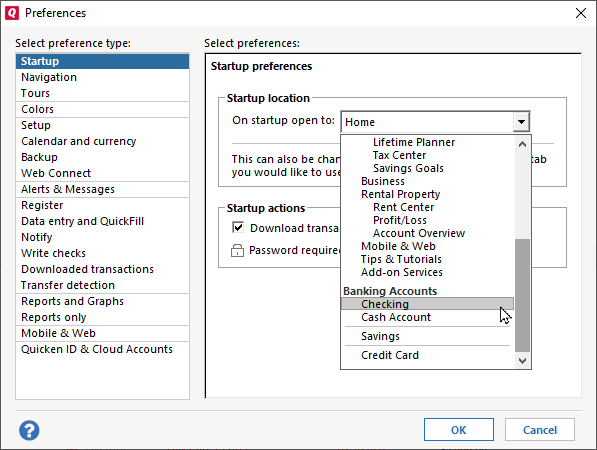Choose Mobile & Web in the dropdown list
This screenshot has height=450, width=597.
click(398, 246)
